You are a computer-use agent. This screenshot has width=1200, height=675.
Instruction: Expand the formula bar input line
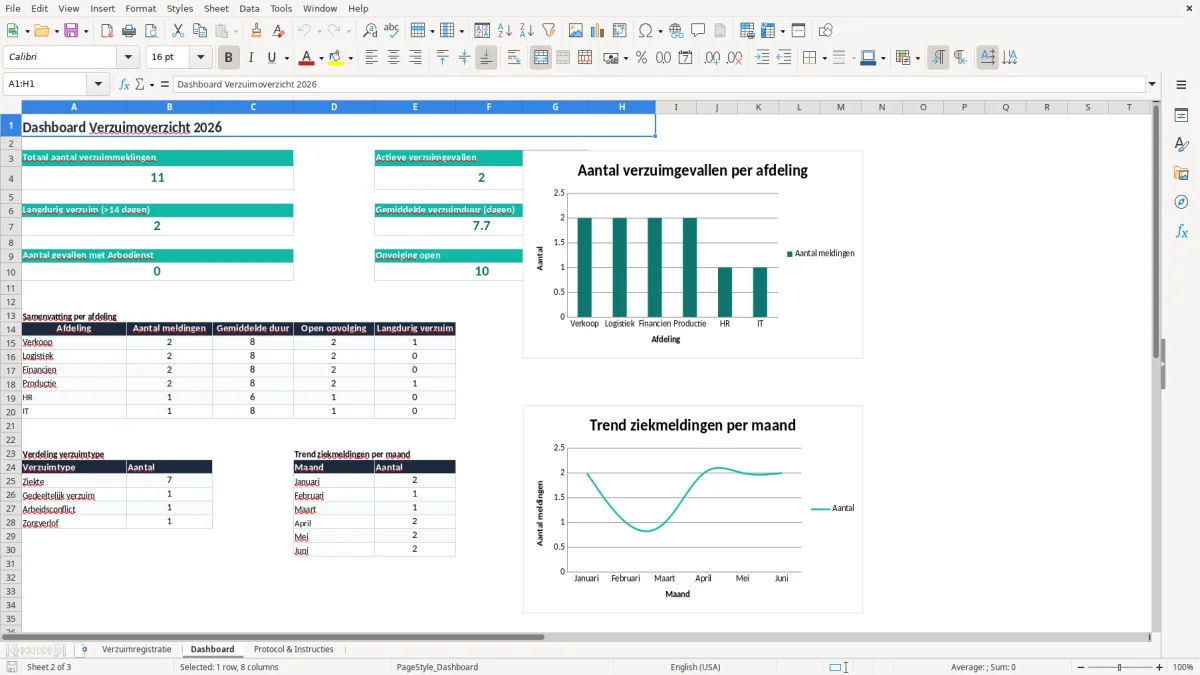click(1152, 84)
